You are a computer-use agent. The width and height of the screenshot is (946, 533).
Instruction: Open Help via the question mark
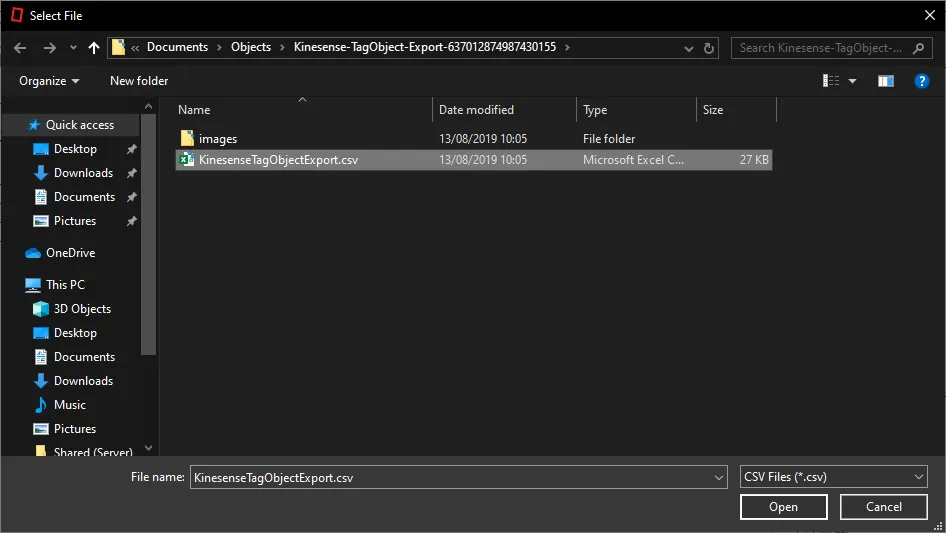tap(921, 81)
